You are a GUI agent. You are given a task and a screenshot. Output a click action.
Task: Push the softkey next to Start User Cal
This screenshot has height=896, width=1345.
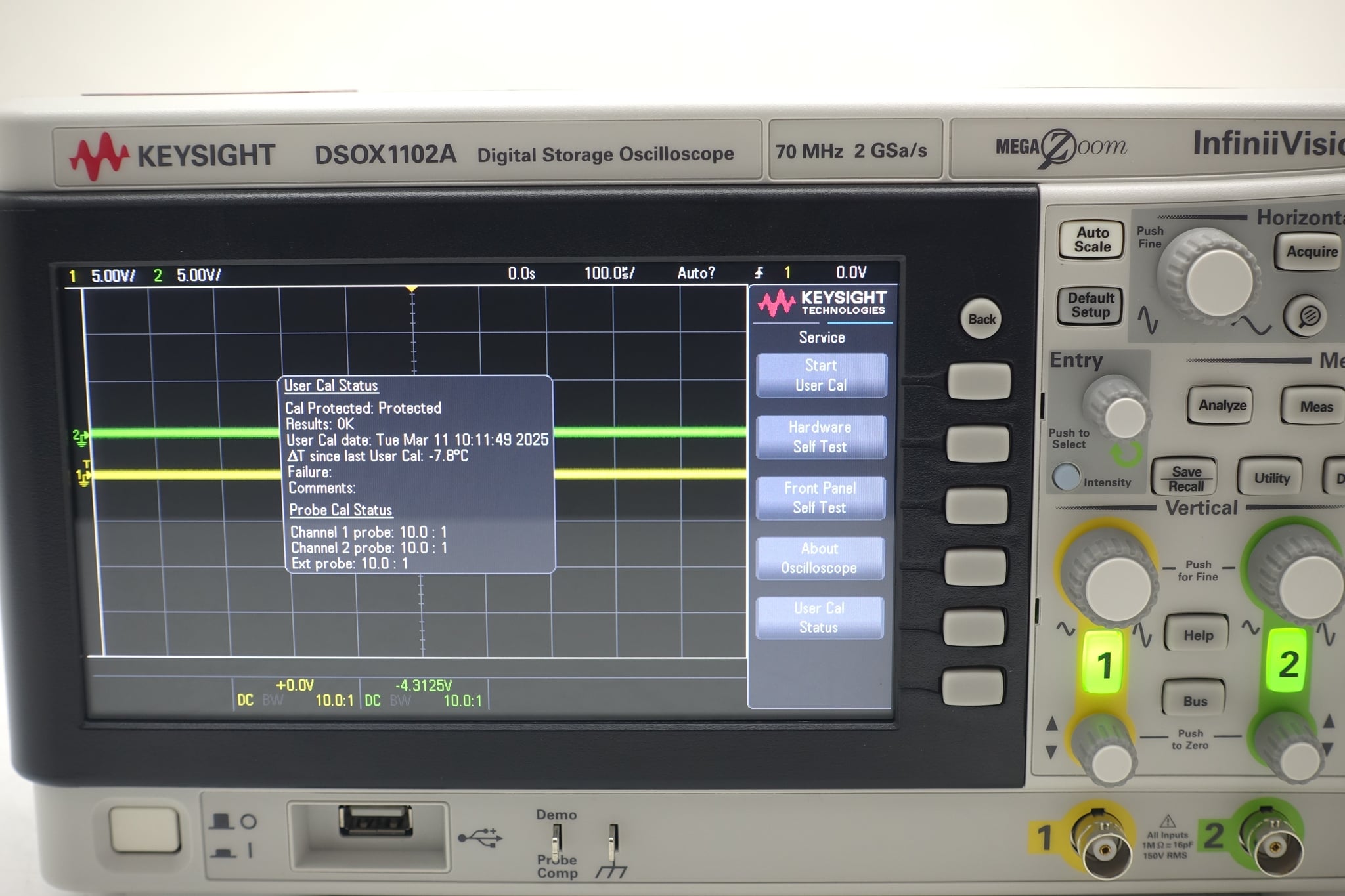pos(979,381)
